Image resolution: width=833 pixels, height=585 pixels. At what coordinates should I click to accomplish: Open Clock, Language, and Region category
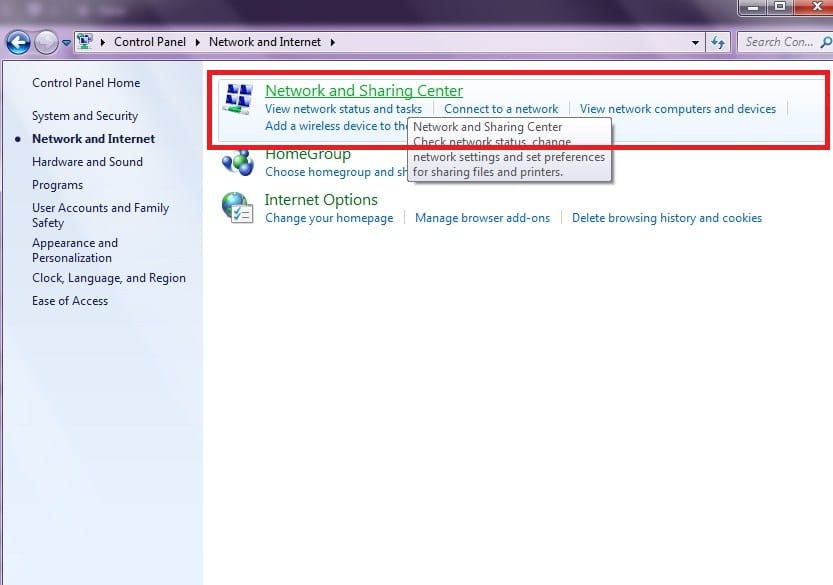click(109, 278)
